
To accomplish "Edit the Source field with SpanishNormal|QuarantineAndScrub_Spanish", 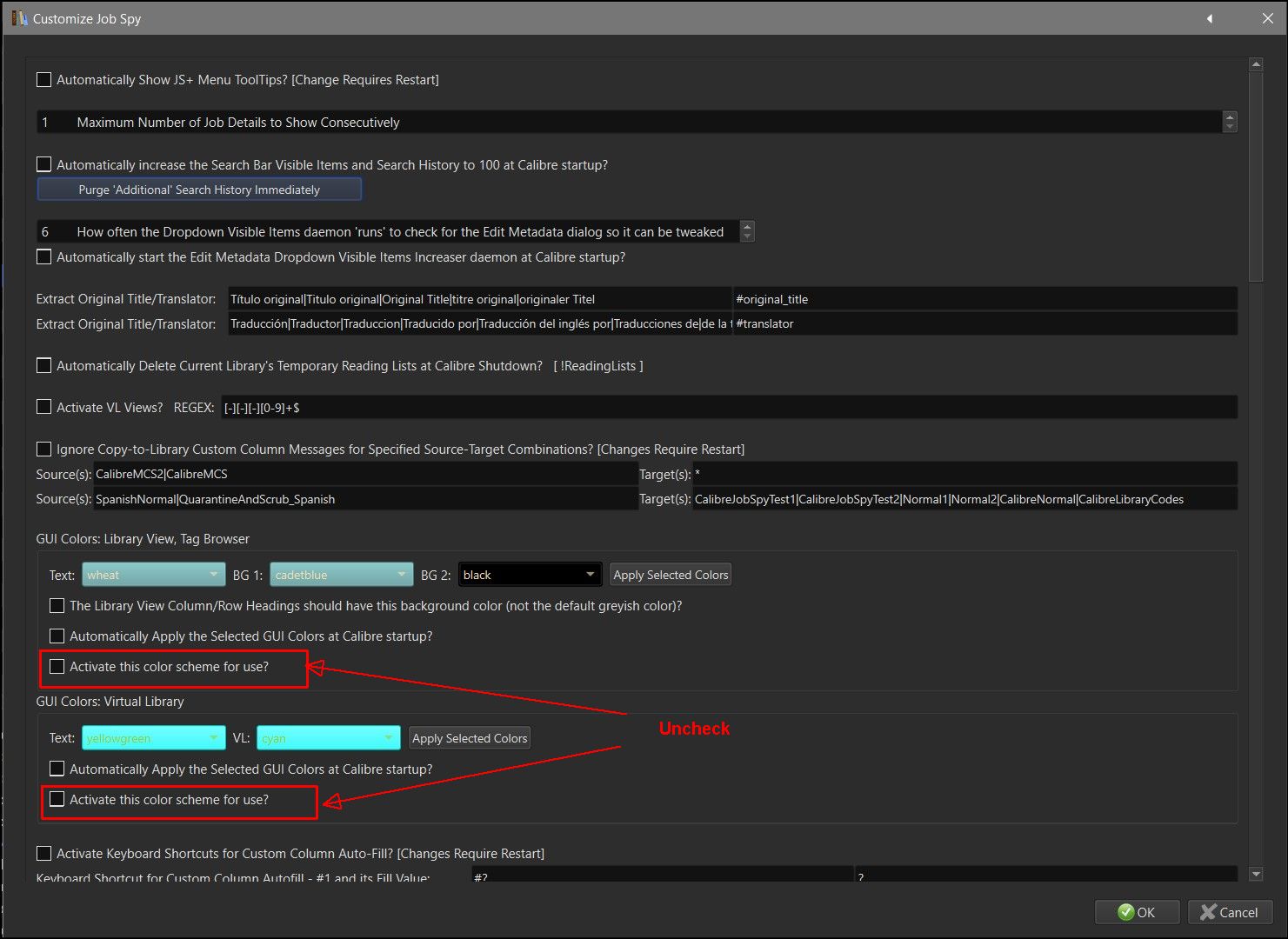I will (x=365, y=499).
